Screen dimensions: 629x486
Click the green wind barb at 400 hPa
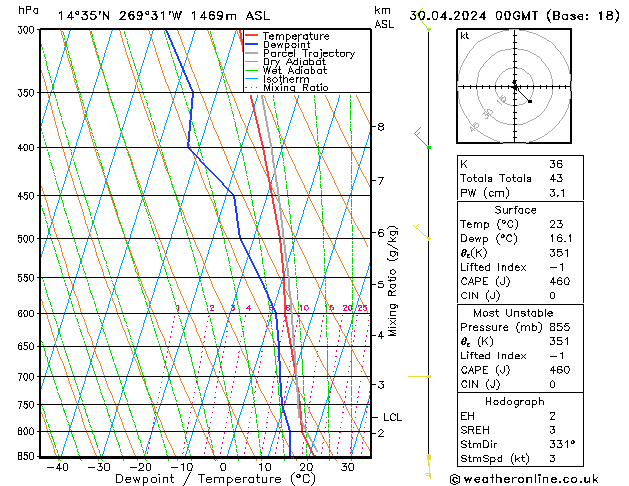click(x=422, y=138)
